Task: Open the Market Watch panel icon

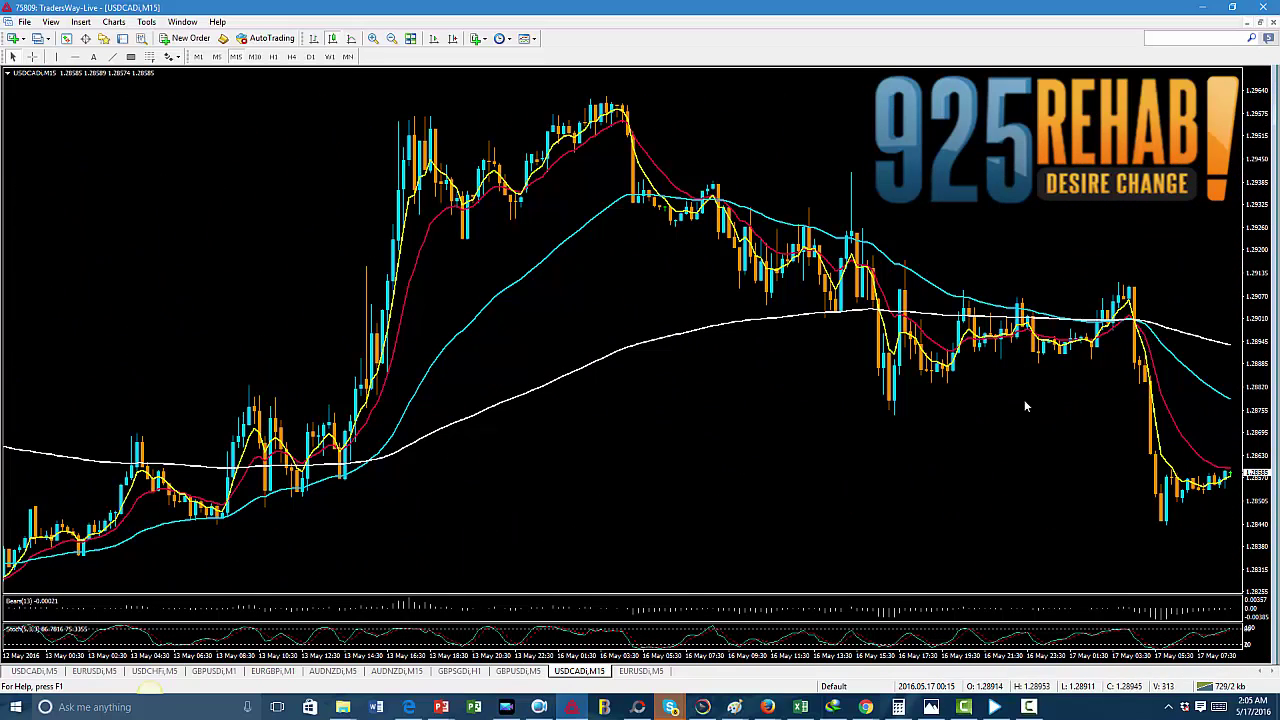Action: [x=66, y=39]
